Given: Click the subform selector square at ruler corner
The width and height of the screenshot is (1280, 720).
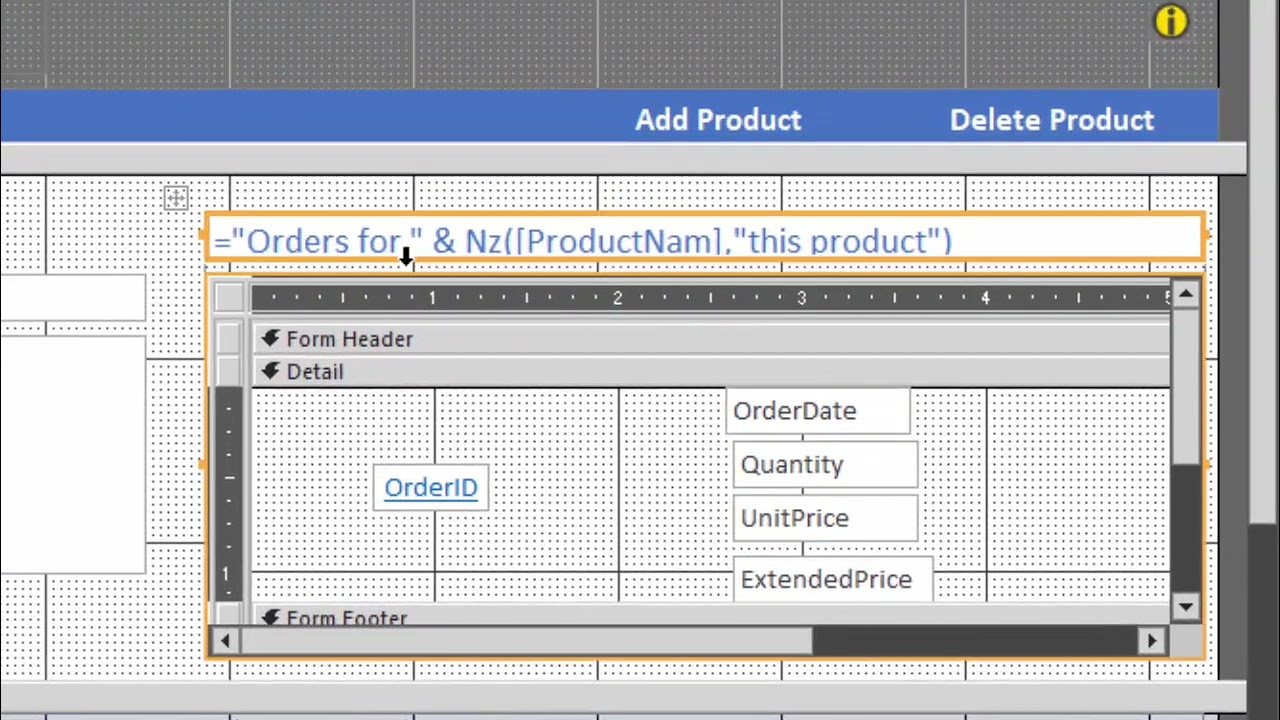Looking at the screenshot, I should (228, 297).
